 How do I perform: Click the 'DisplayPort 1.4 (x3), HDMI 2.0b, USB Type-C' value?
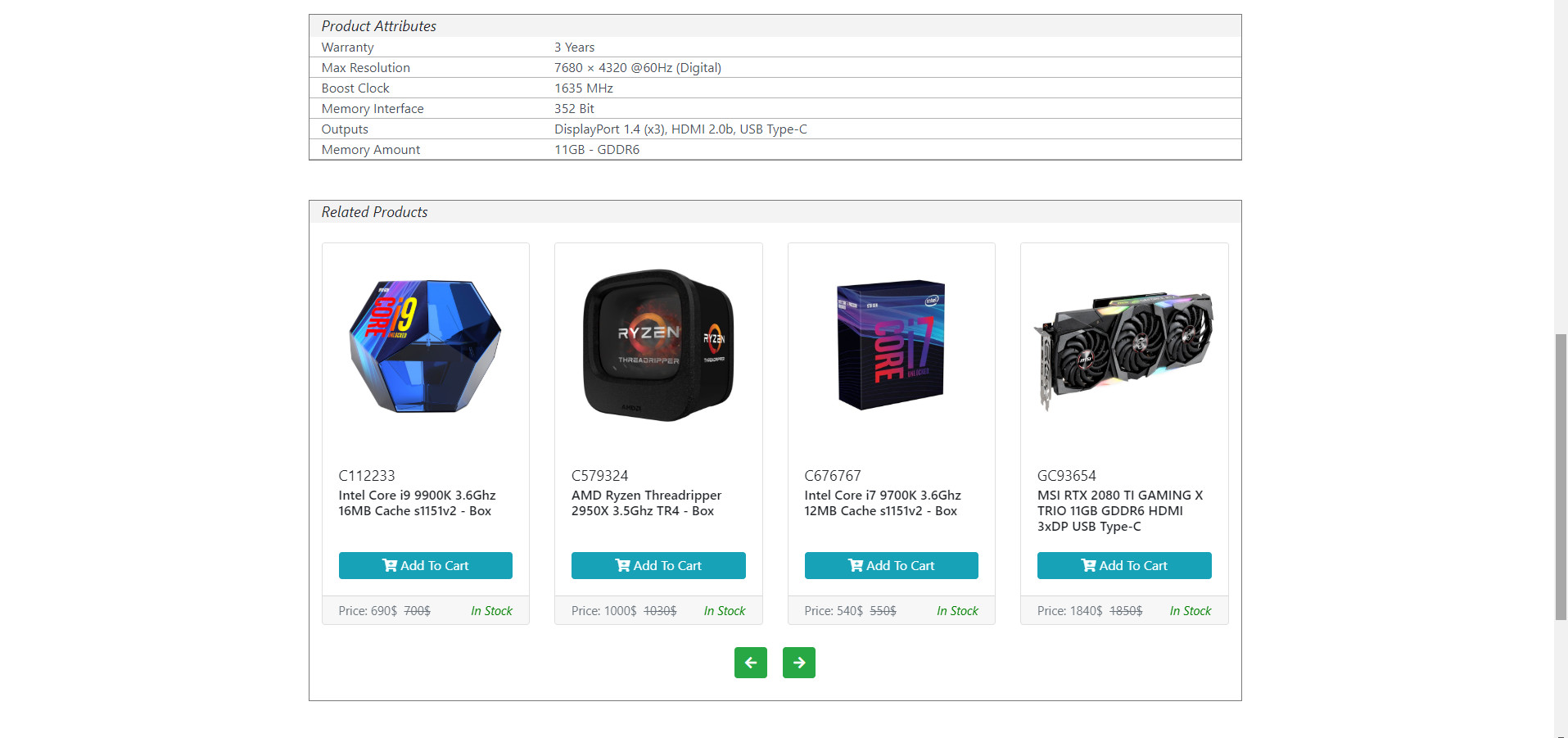click(680, 129)
